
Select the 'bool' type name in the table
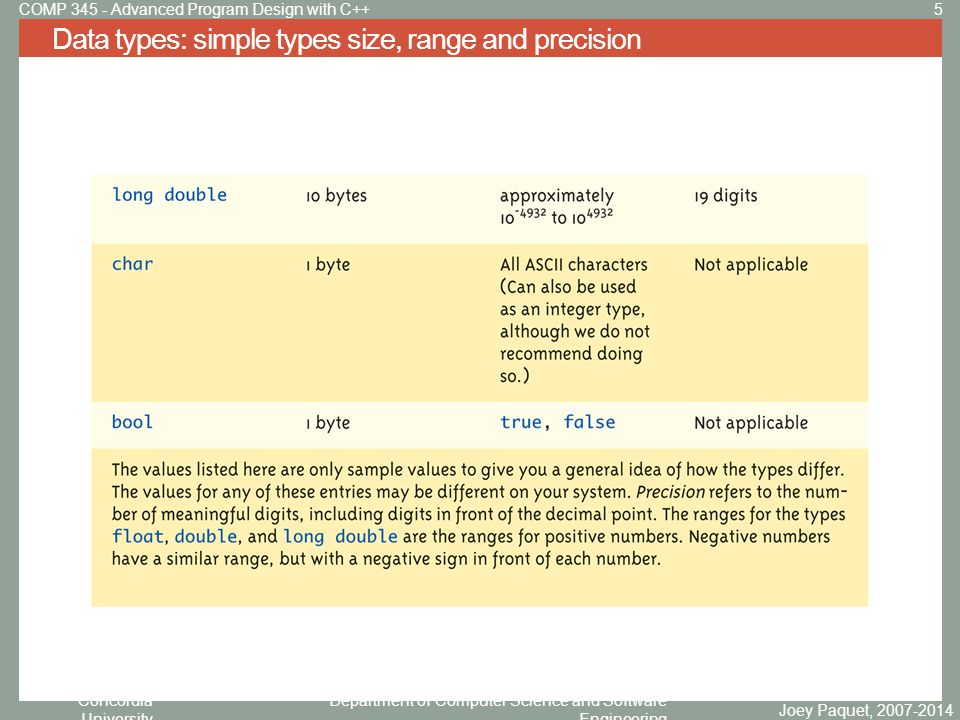[x=132, y=422]
